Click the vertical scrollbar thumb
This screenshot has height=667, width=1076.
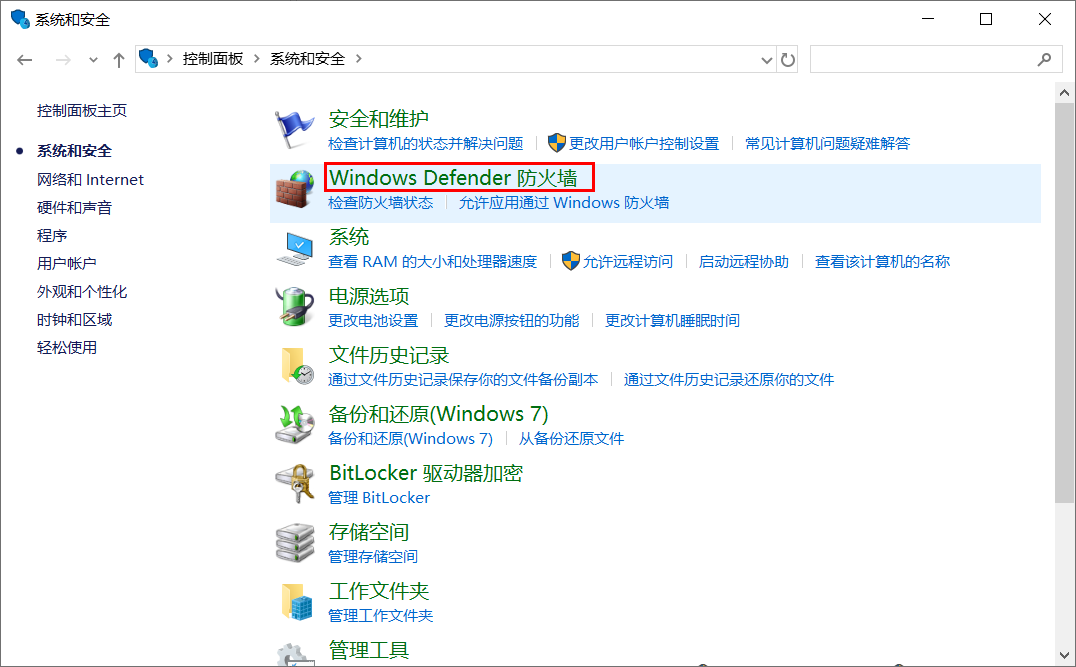pyautogui.click(x=1064, y=303)
